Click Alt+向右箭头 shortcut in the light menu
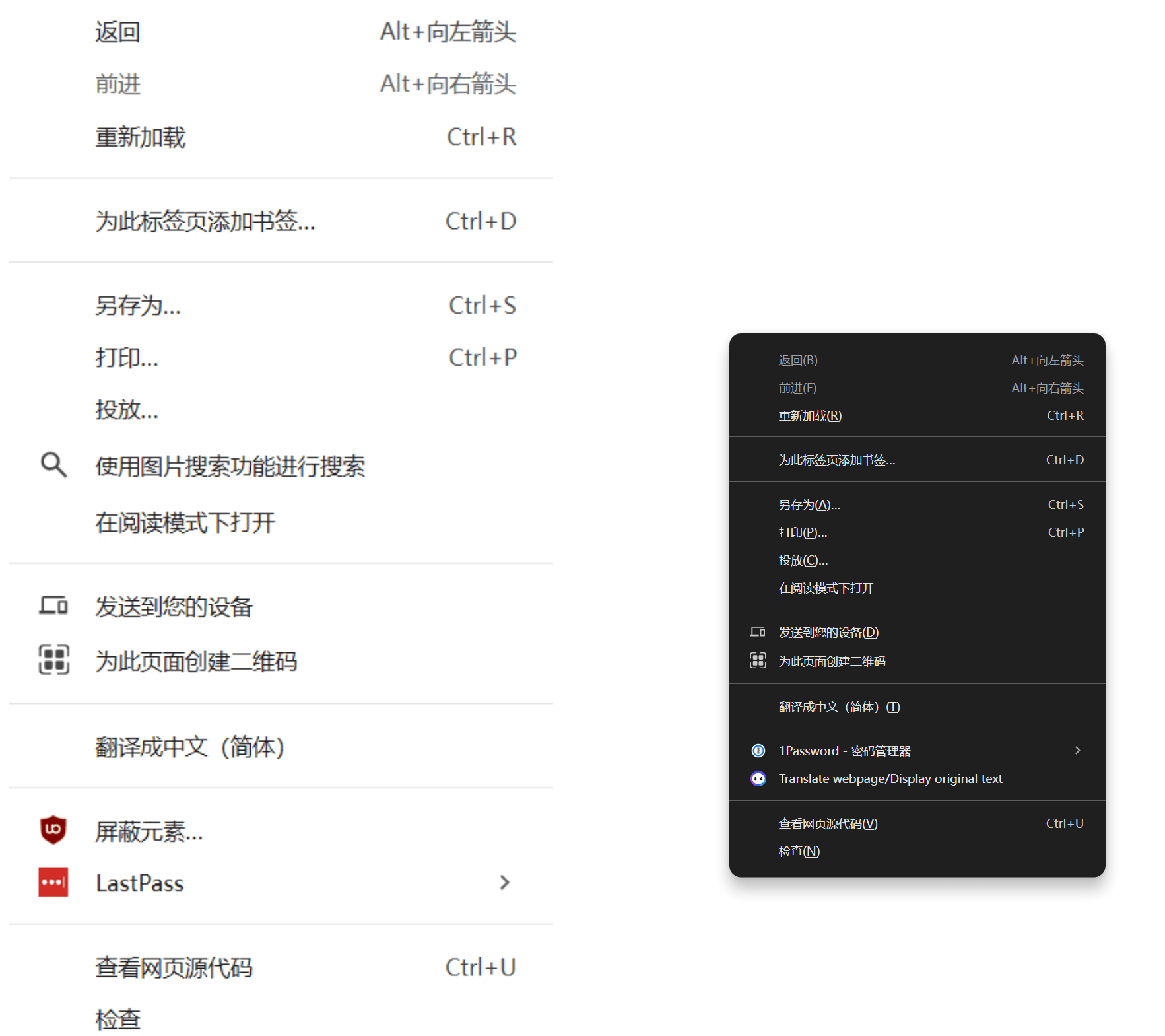The height and width of the screenshot is (1036, 1165). [x=448, y=84]
